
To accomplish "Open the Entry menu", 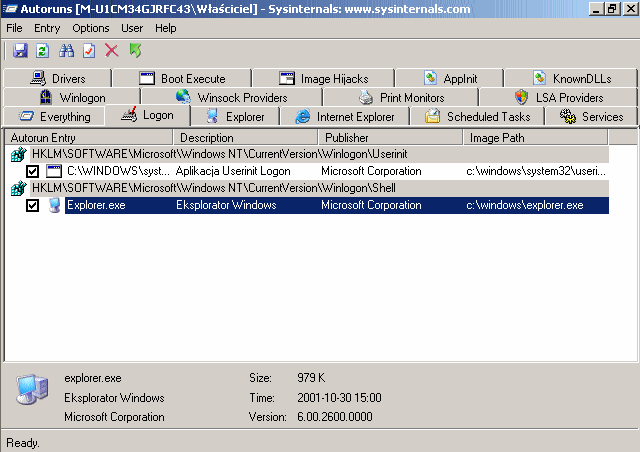I will [47, 28].
